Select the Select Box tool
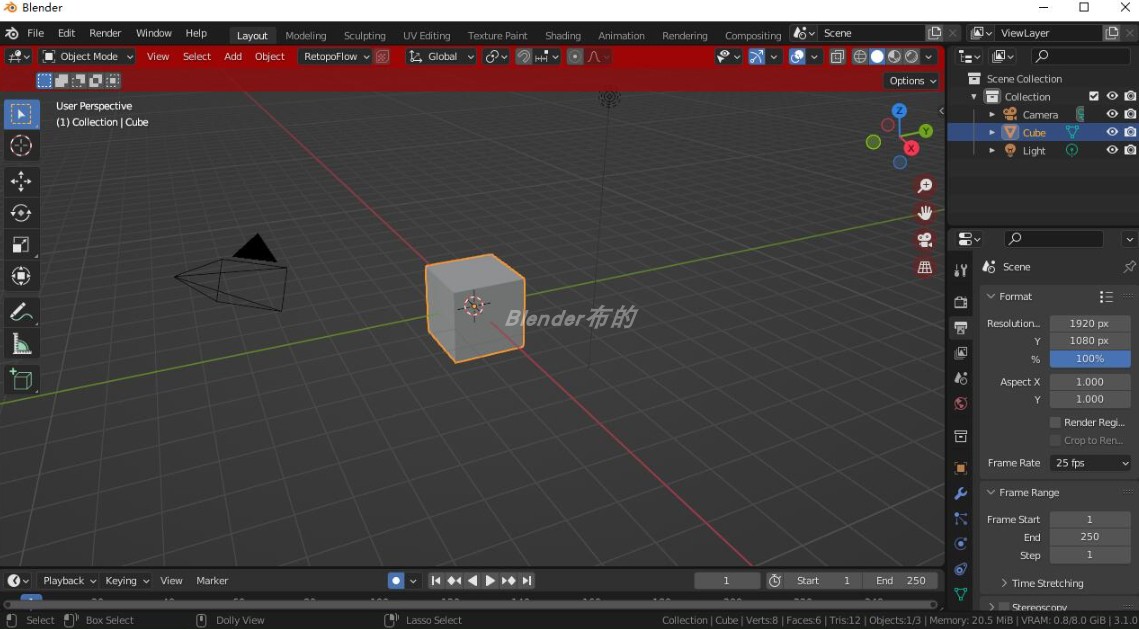Screen dimensions: 1139x629 (x=21, y=114)
